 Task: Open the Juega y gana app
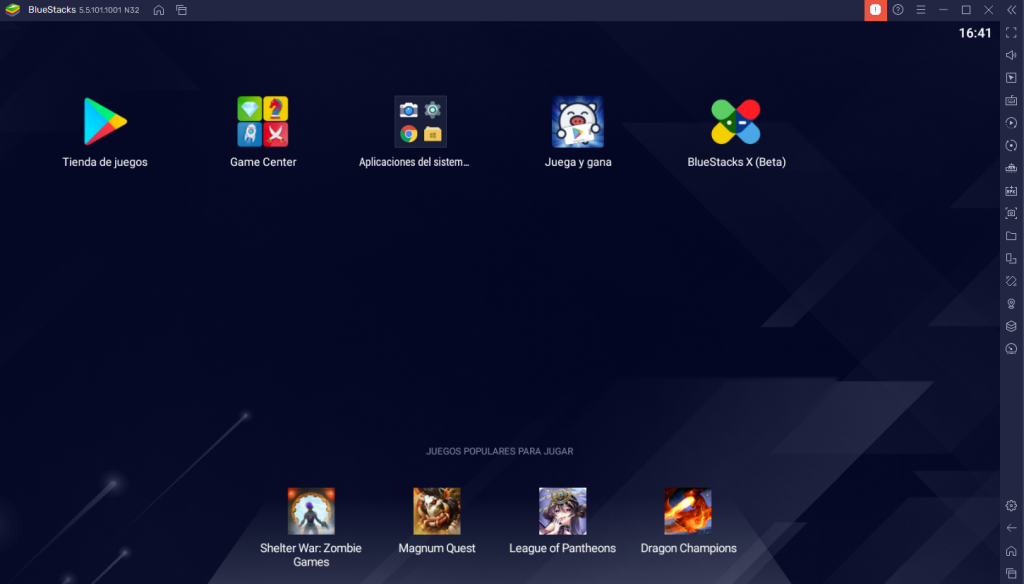pyautogui.click(x=578, y=122)
